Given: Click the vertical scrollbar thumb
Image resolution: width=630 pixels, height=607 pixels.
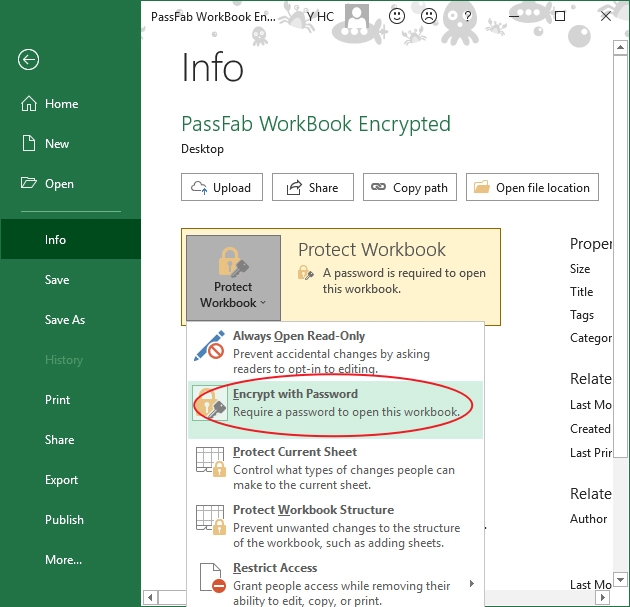Looking at the screenshot, I should pos(620,256).
